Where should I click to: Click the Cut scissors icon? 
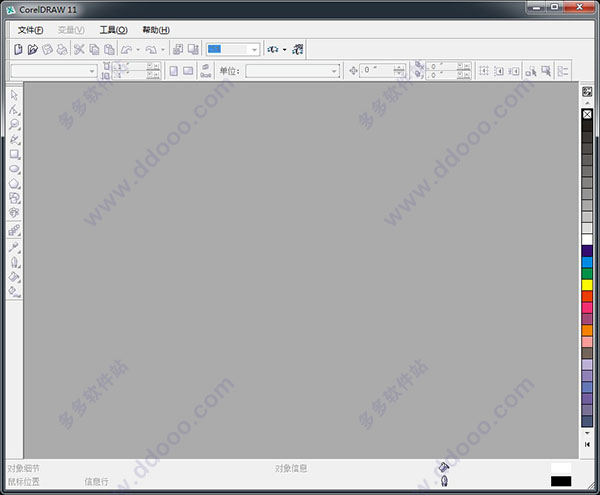point(79,49)
